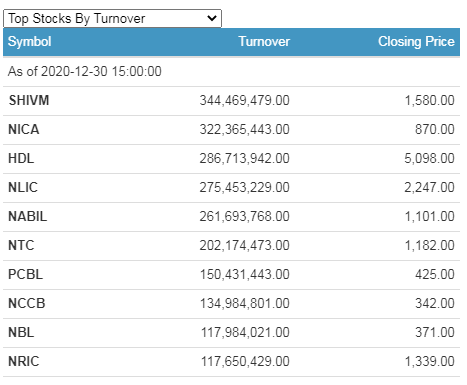
Task: Open the HDL stock symbol
Action: (21, 158)
